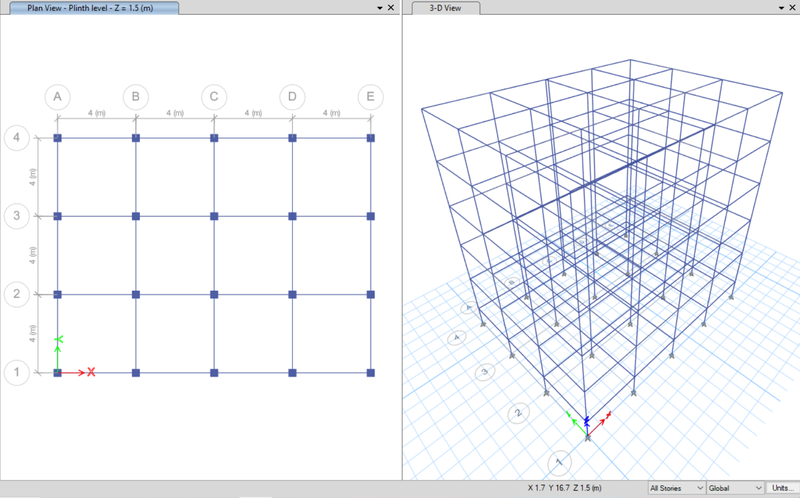Click the origin axes triad in 3-D view
This screenshot has width=800, height=498.
pos(588,425)
